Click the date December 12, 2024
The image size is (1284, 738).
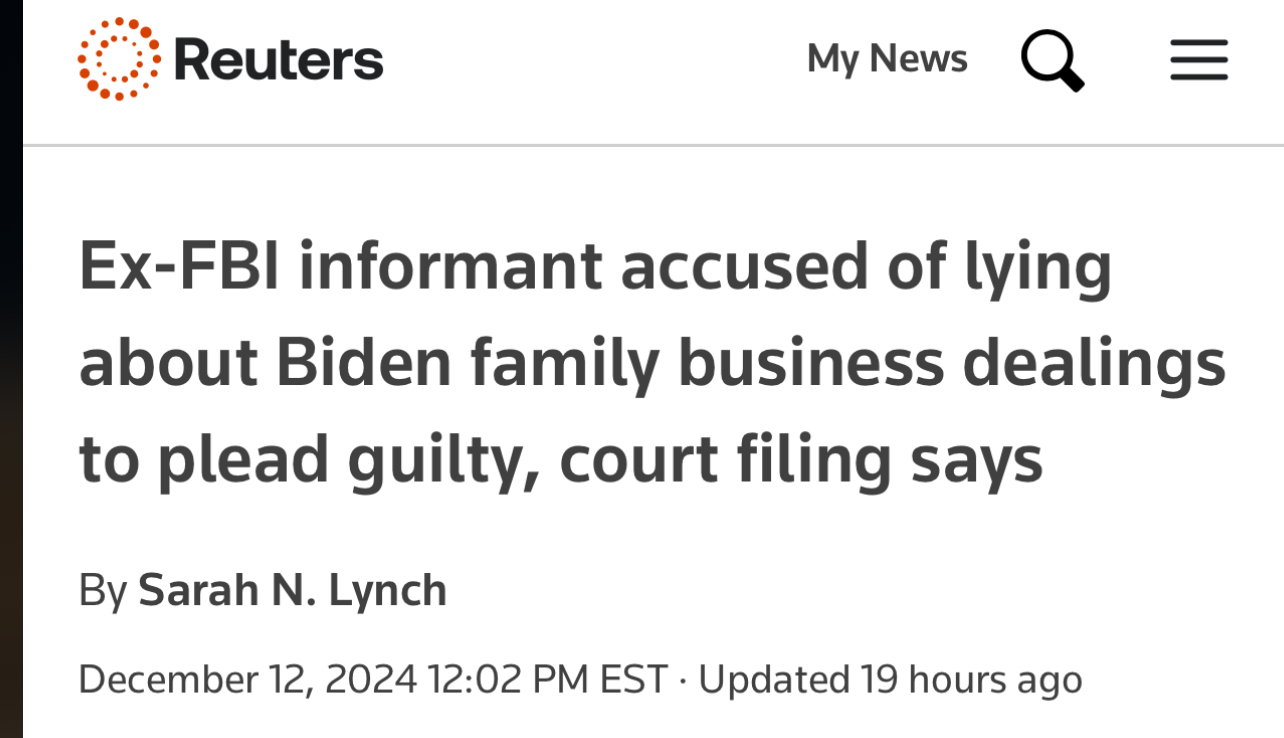(248, 680)
